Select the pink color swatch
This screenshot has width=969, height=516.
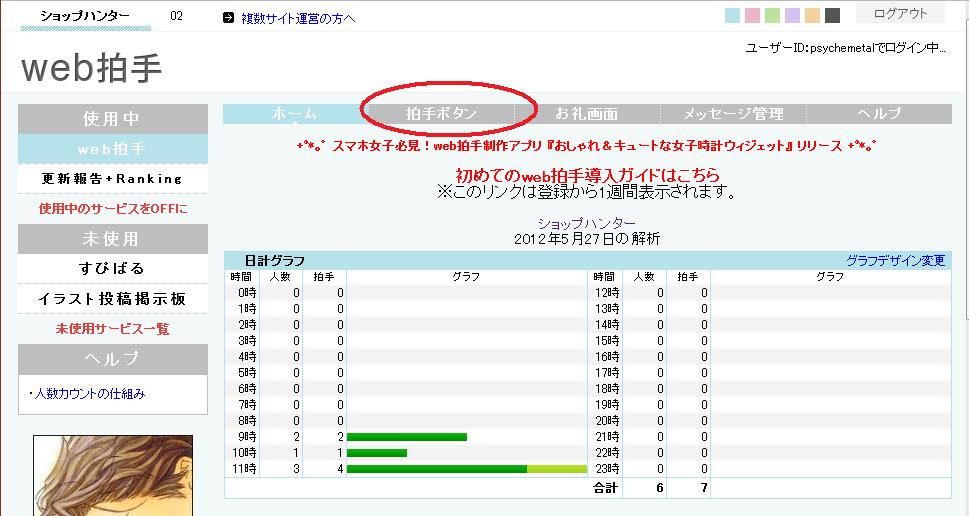click(x=752, y=15)
